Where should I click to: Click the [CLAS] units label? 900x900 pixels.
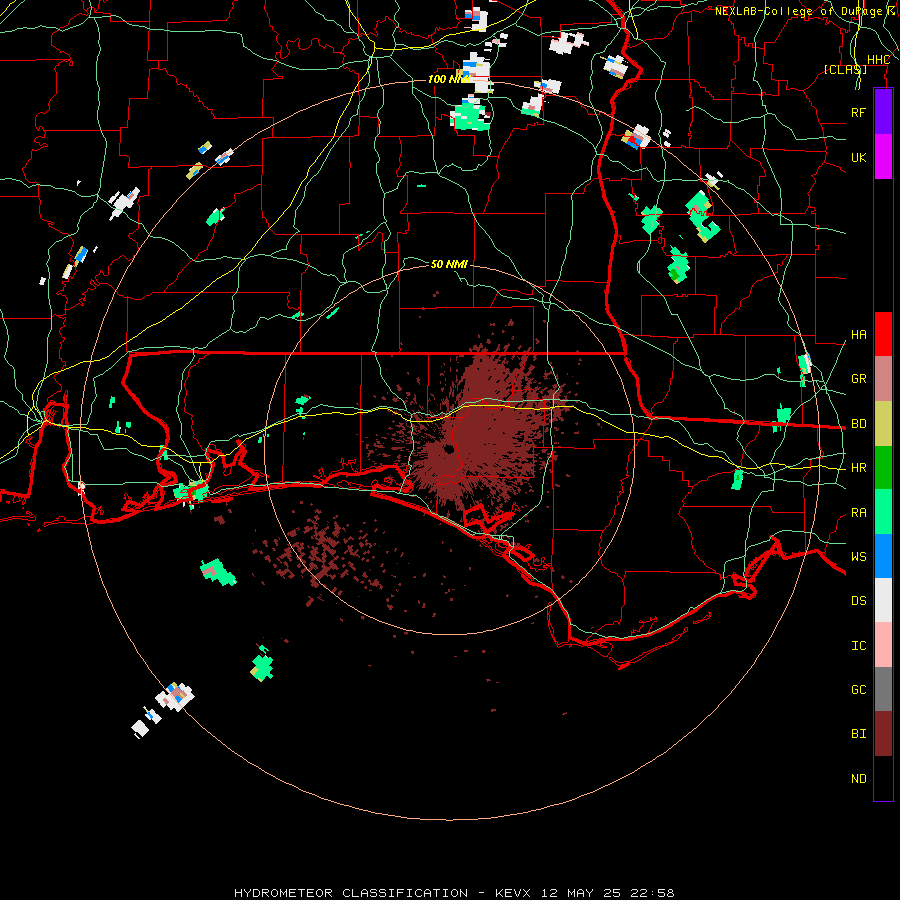[845, 70]
